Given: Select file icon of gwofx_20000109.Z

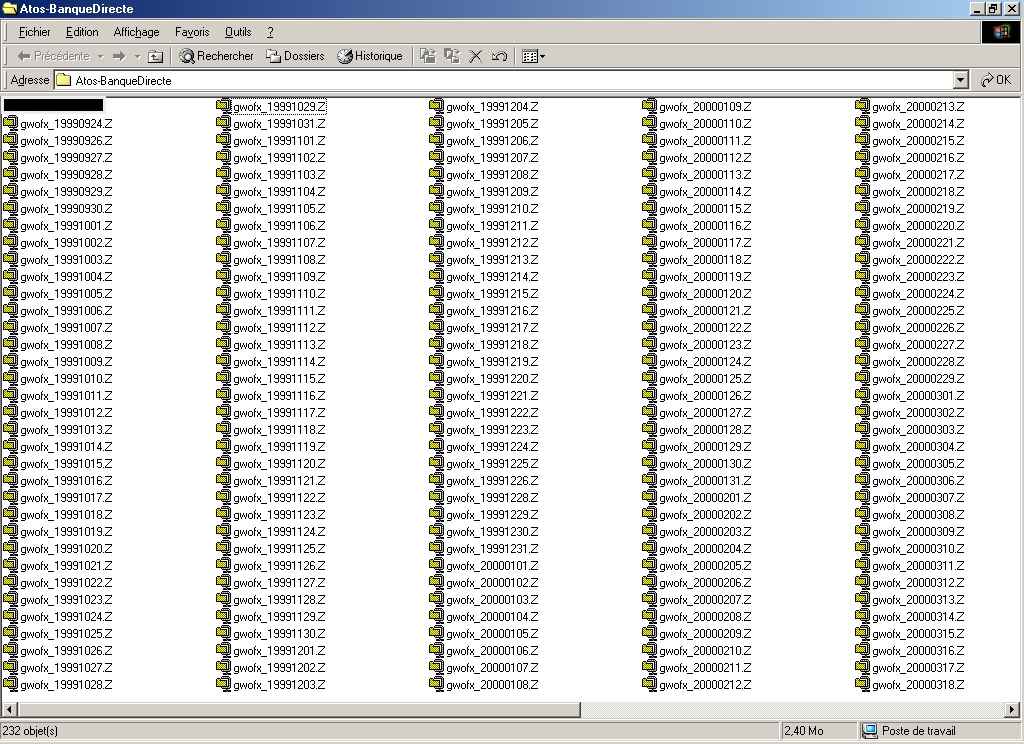Looking at the screenshot, I should [x=649, y=105].
